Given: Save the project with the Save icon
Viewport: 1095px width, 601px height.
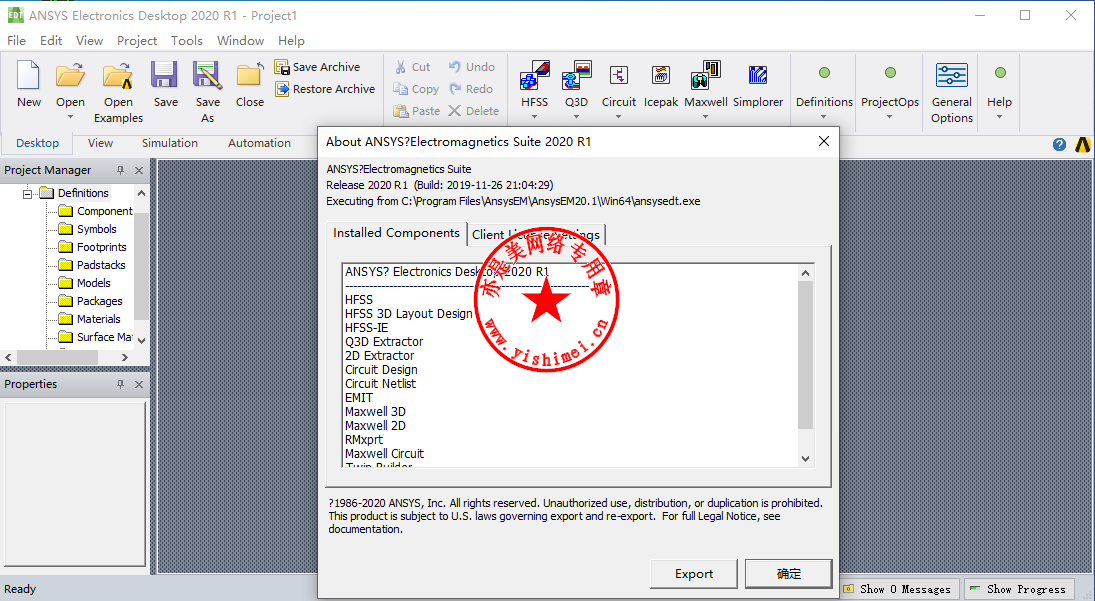Looking at the screenshot, I should tap(166, 75).
